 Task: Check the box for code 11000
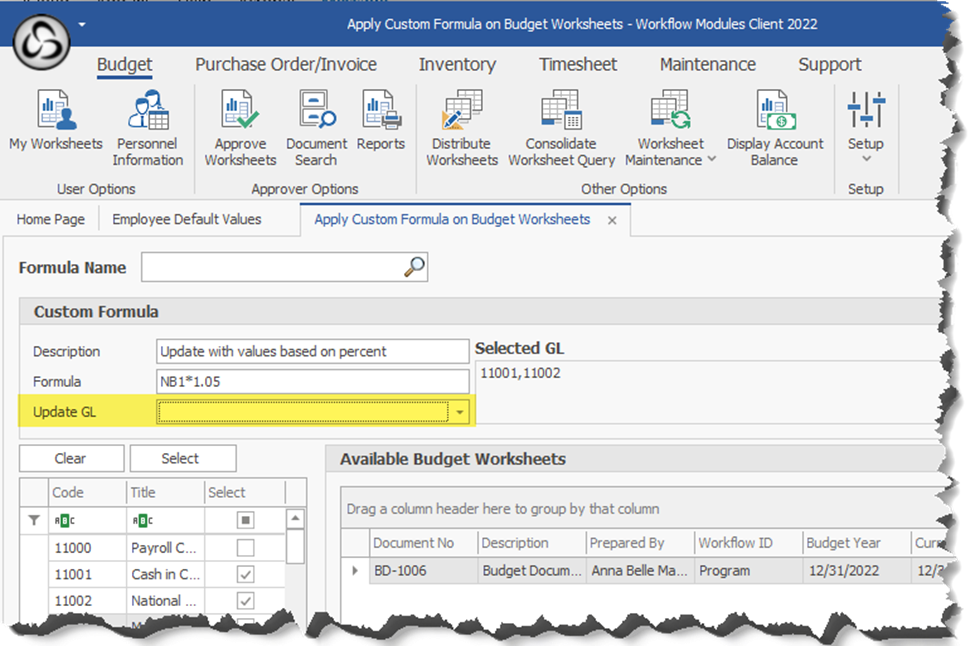click(245, 548)
